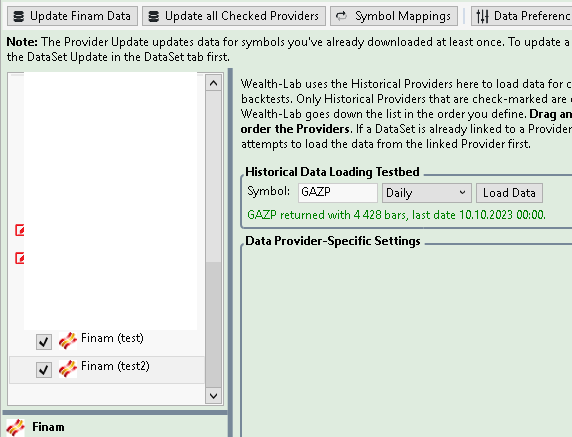Click database icon in Update Finam Data

[x=19, y=16]
